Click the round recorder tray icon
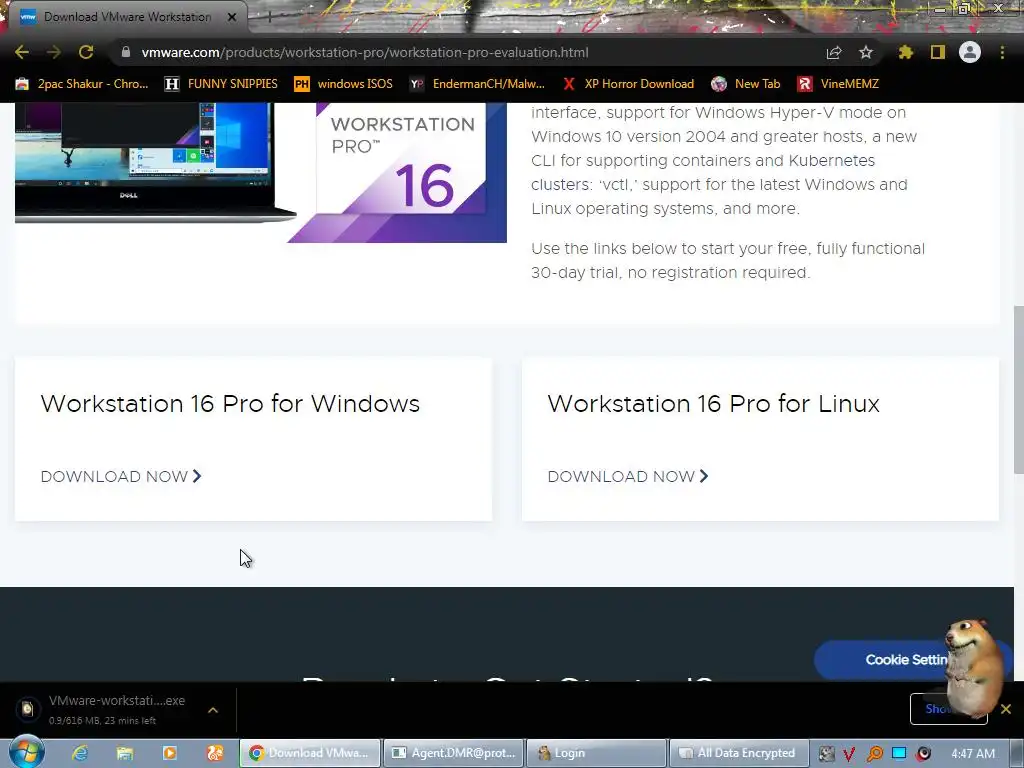Screen dimensions: 1024x768 [923, 754]
